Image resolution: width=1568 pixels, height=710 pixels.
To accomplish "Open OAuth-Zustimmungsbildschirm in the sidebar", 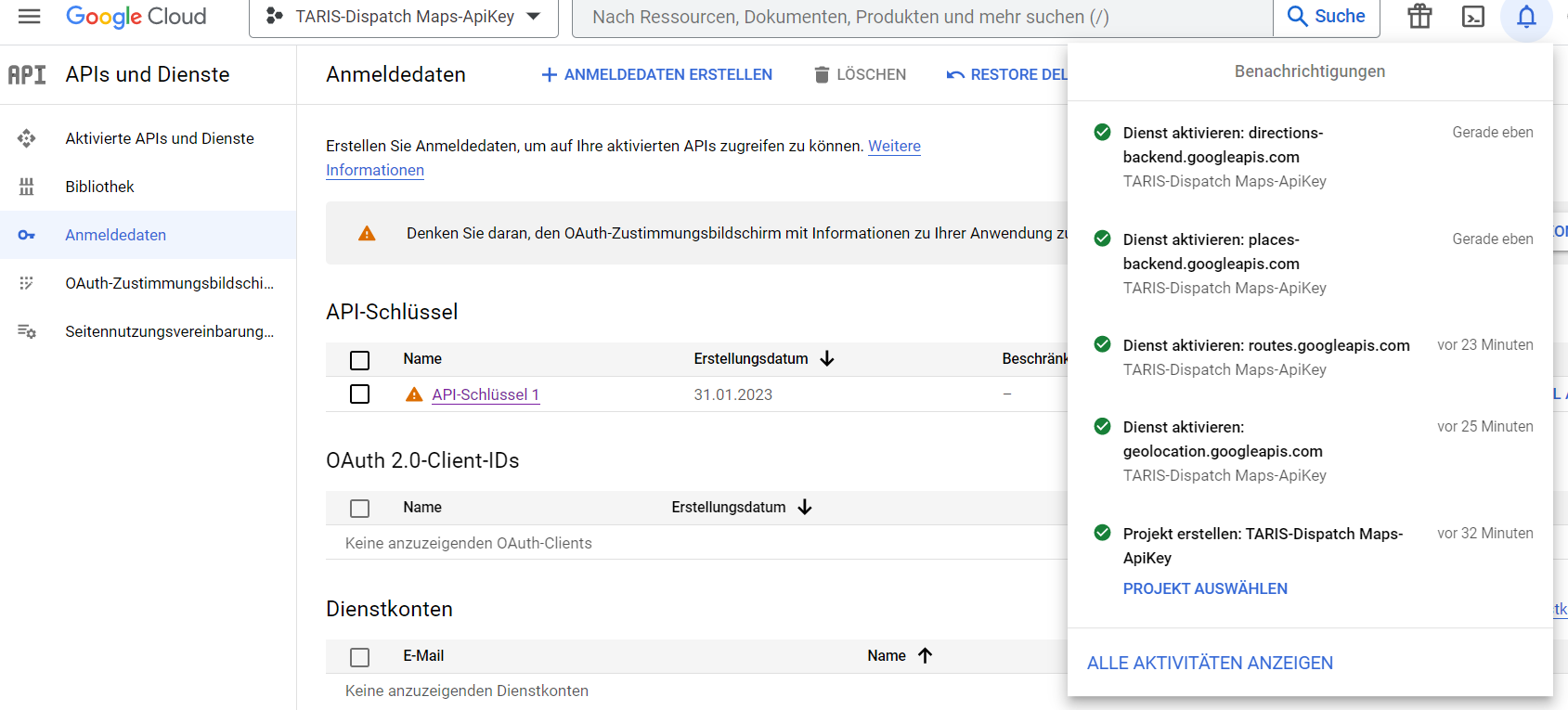I will coord(169,283).
